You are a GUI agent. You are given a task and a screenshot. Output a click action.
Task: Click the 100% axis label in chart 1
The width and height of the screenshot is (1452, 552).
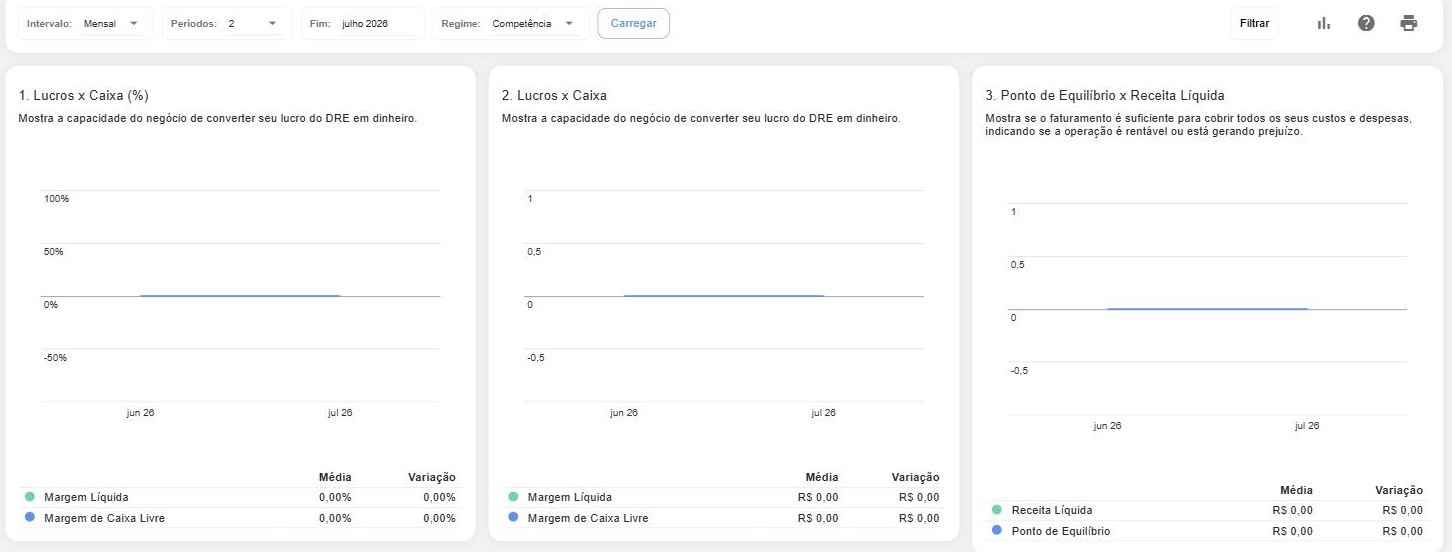tap(56, 199)
